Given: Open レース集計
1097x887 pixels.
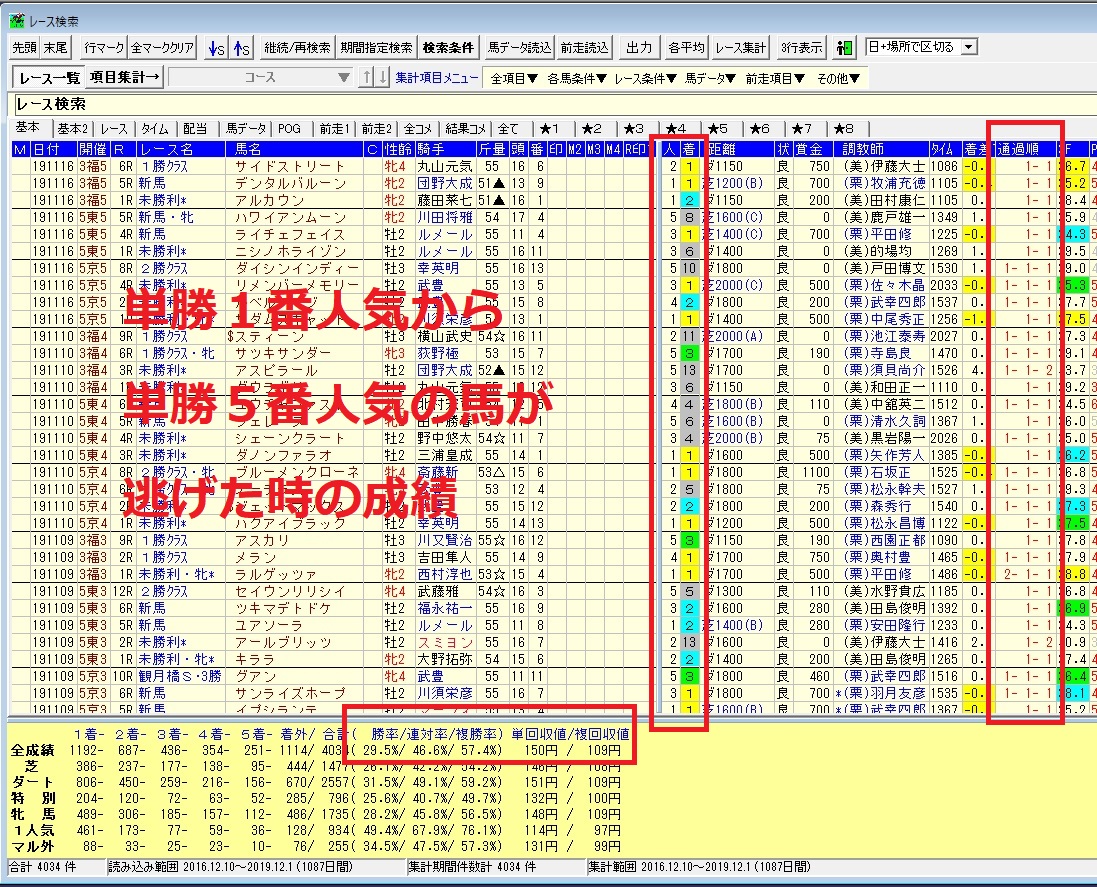Looking at the screenshot, I should 741,48.
